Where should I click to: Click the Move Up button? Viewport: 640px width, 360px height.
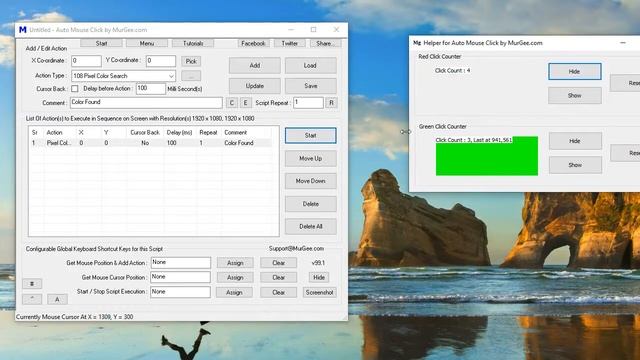[x=311, y=158]
